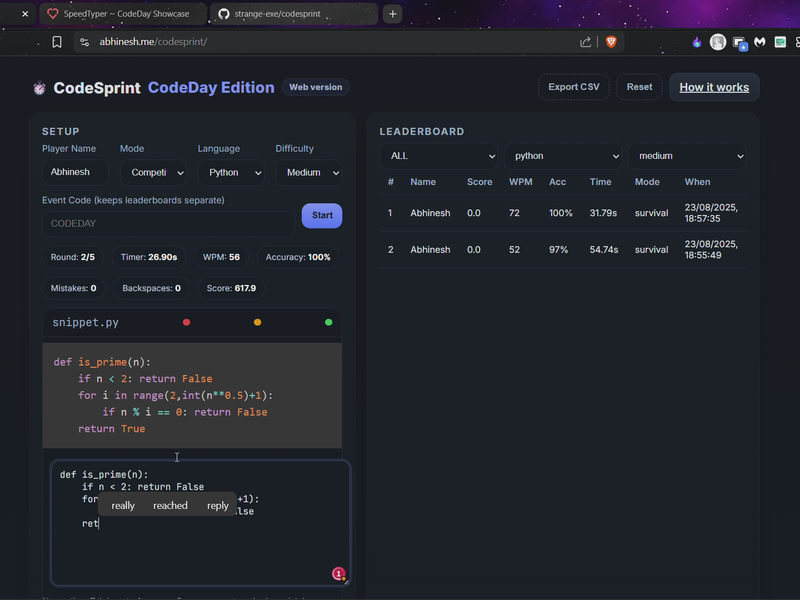The width and height of the screenshot is (800, 600).
Task: Click the CodeDay Edition title text
Action: [211, 88]
